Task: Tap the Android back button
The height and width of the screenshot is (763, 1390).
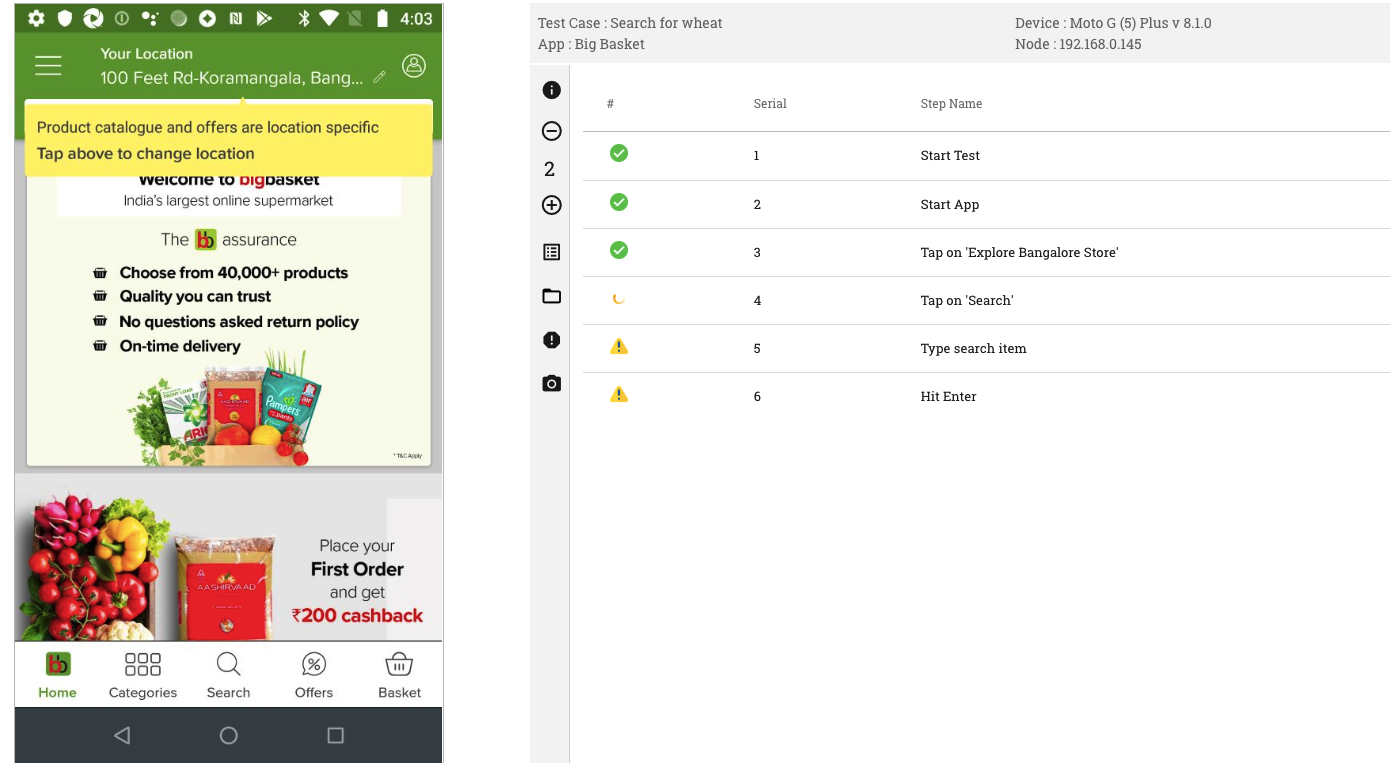Action: point(122,735)
